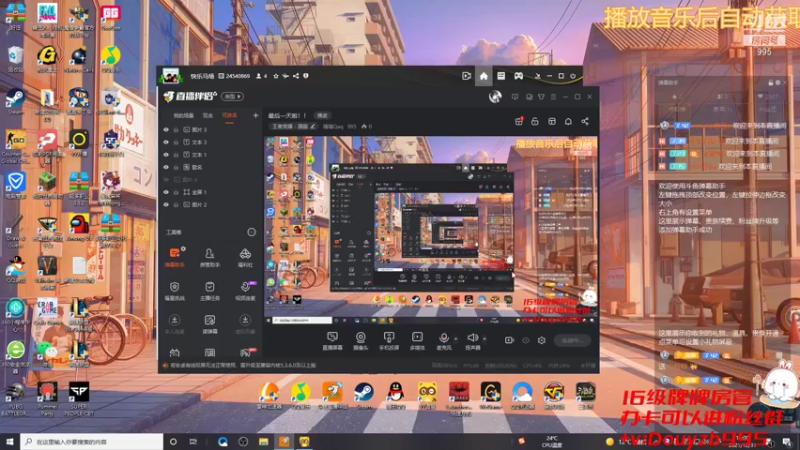Add the camera source (摄像头)
Screen dimensions: 800x450
360,340
